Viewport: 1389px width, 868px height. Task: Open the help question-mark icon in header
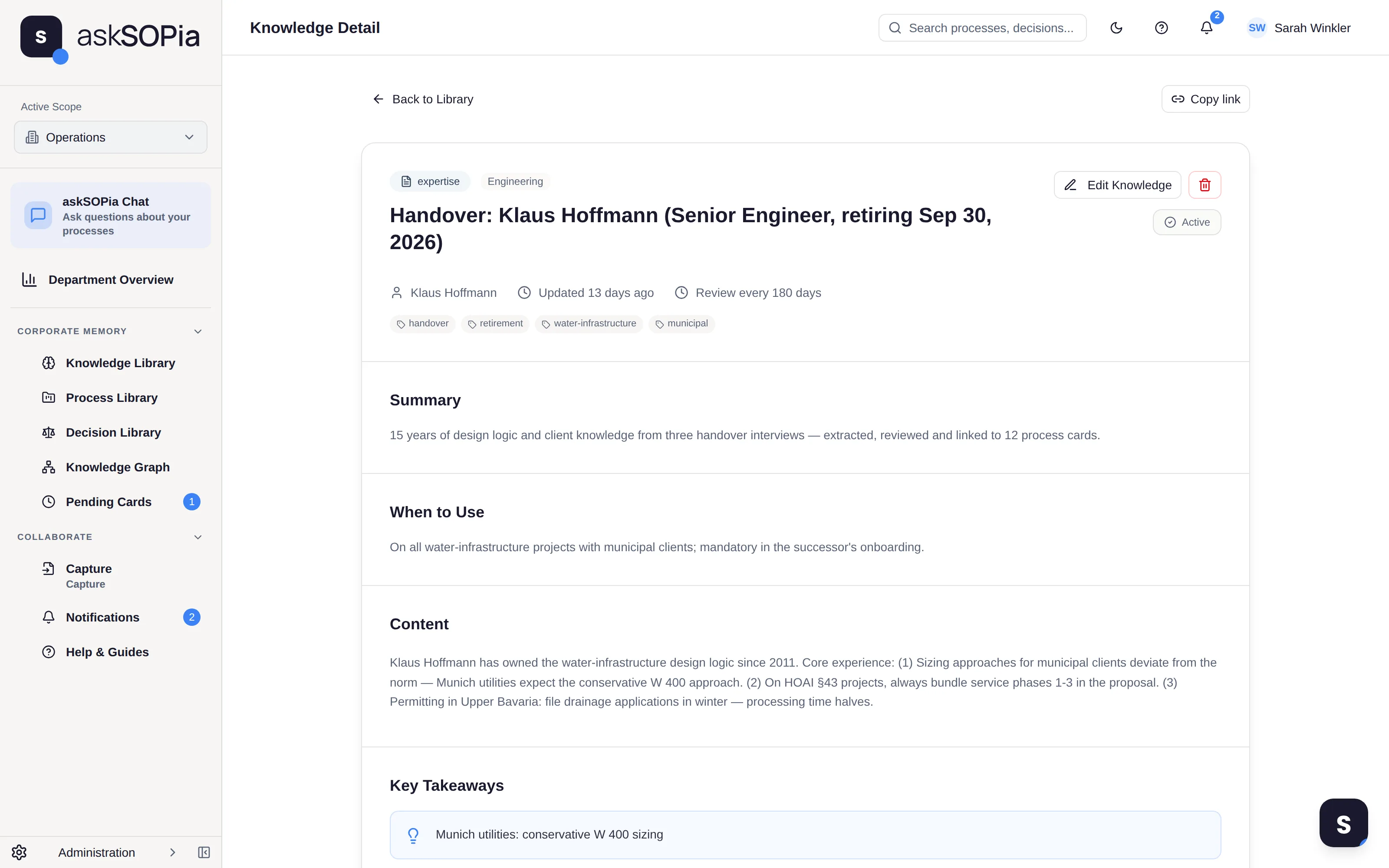coord(1161,28)
